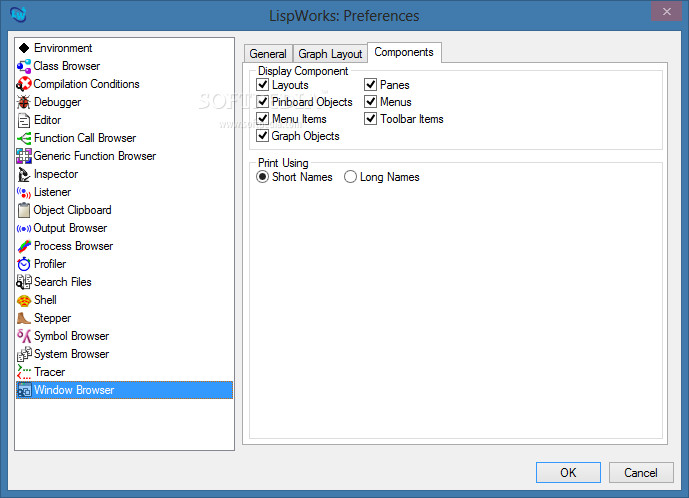
Task: Select the Symbol Browser label
Action: click(x=72, y=336)
